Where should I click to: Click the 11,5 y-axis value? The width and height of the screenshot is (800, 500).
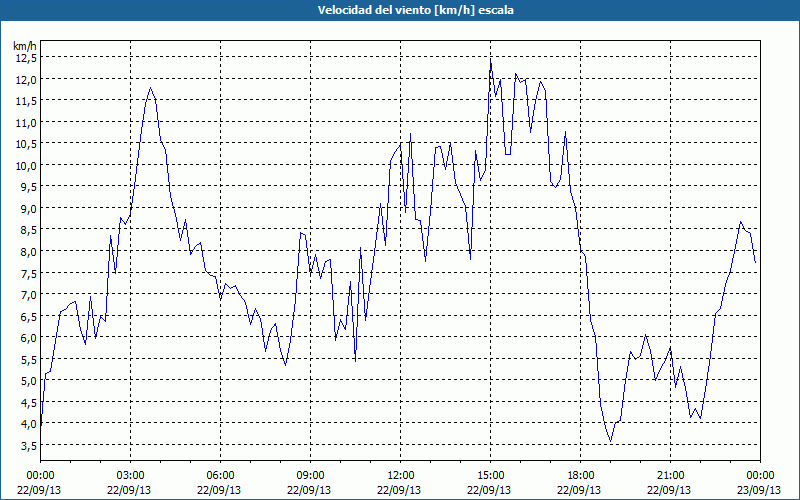[x=27, y=101]
